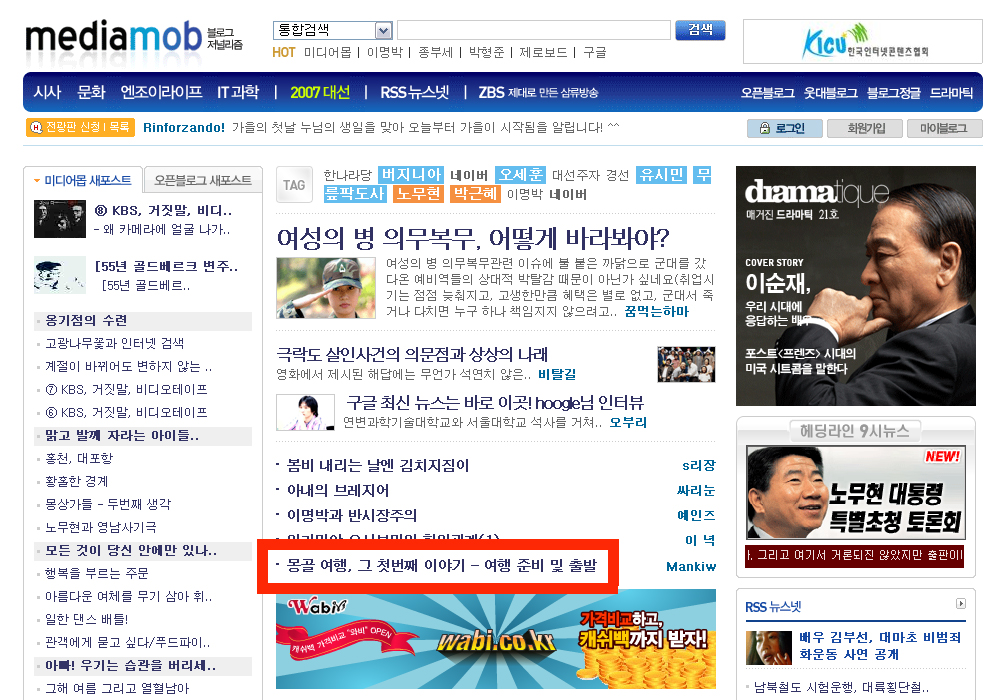
Task: Select the 오세훈 tag
Action: click(520, 175)
